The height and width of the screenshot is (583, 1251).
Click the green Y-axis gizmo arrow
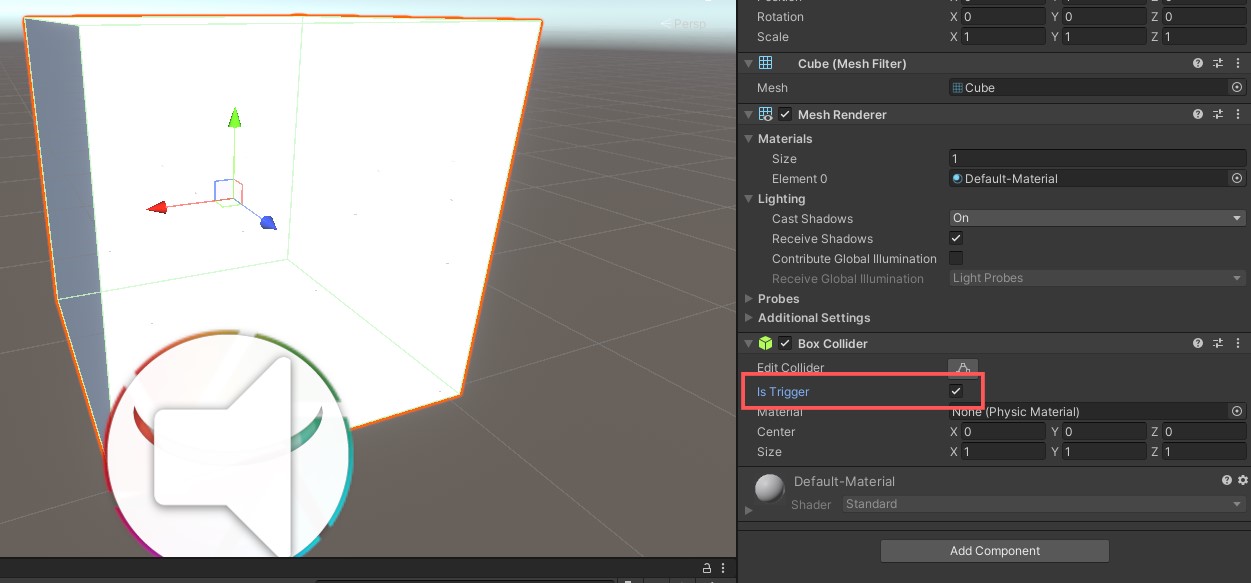[234, 121]
